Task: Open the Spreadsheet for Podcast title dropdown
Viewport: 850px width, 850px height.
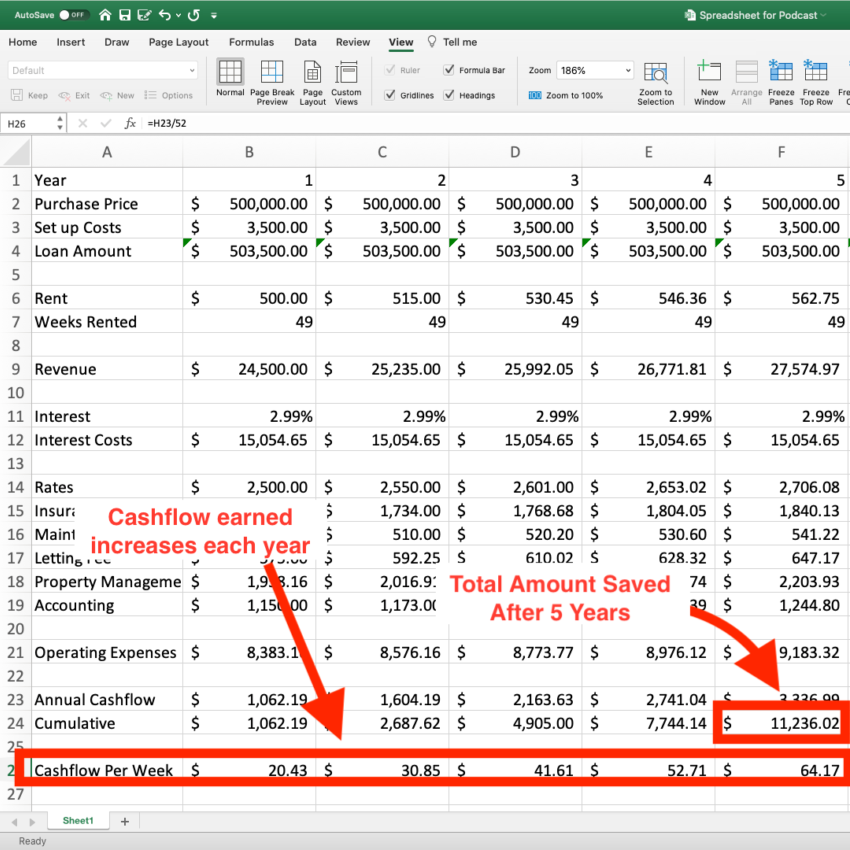Action: click(825, 15)
